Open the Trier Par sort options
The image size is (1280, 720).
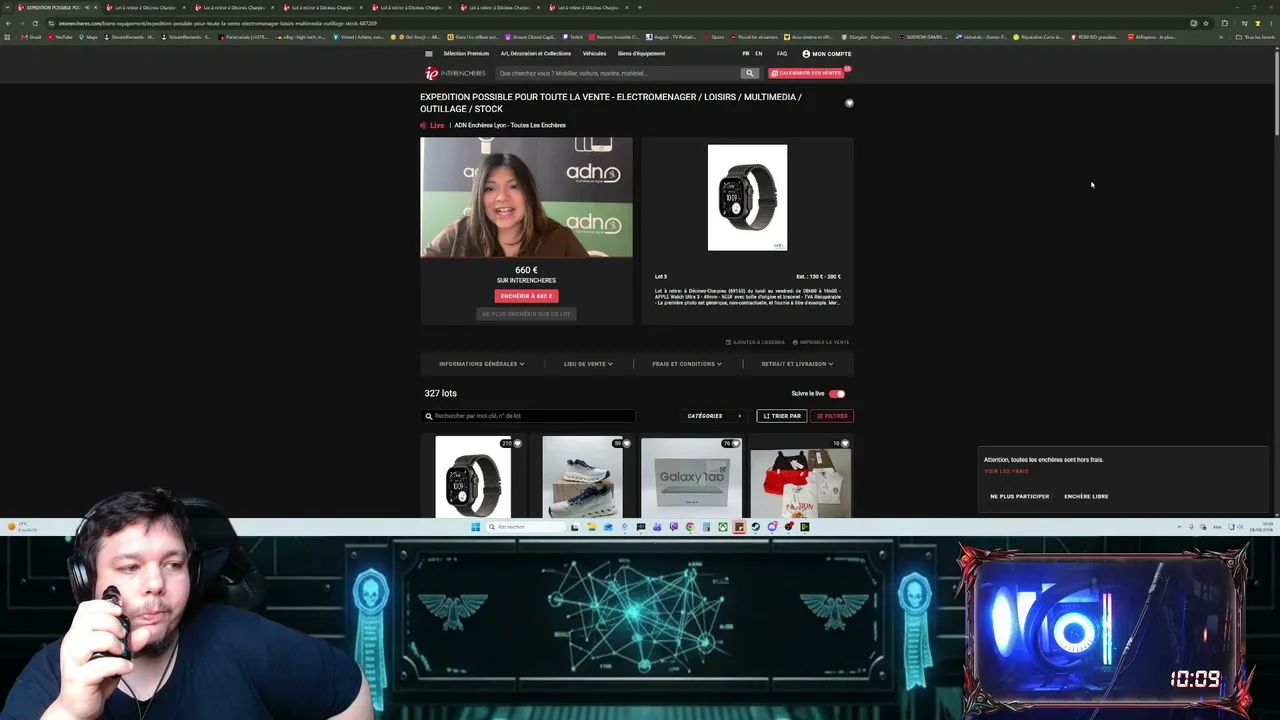782,416
